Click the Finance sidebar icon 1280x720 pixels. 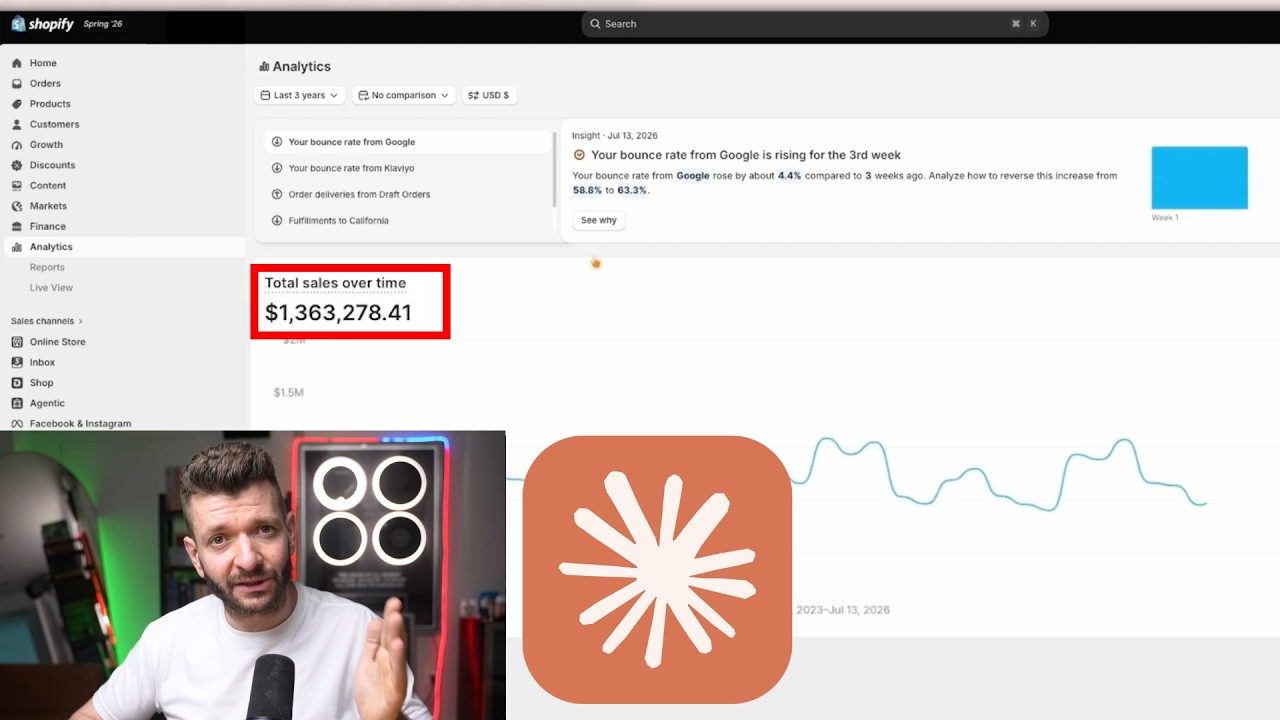[17, 226]
